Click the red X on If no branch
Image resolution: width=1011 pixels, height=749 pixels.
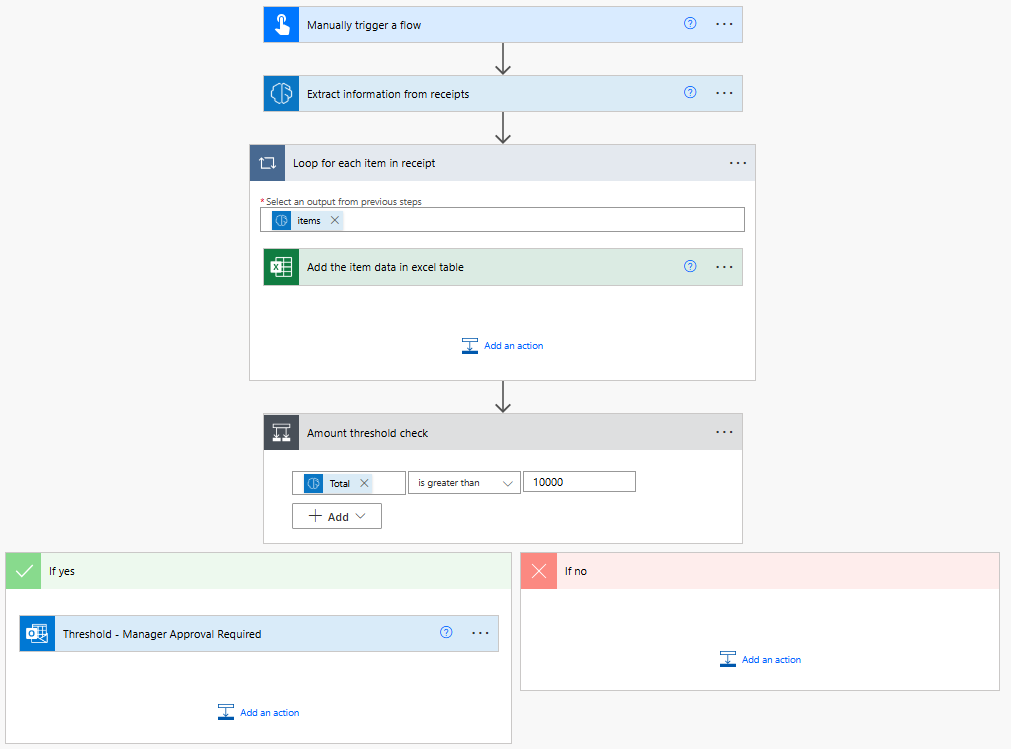[x=539, y=570]
